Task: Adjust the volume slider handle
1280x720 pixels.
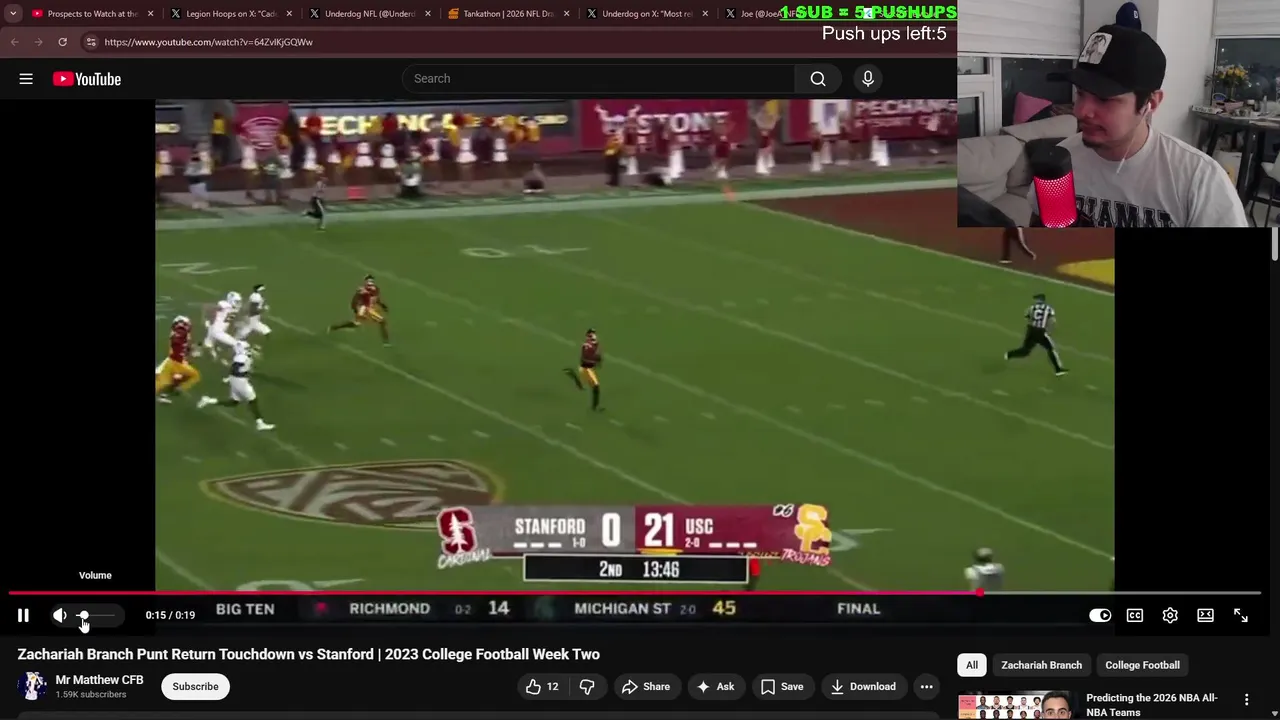Action: [x=84, y=616]
